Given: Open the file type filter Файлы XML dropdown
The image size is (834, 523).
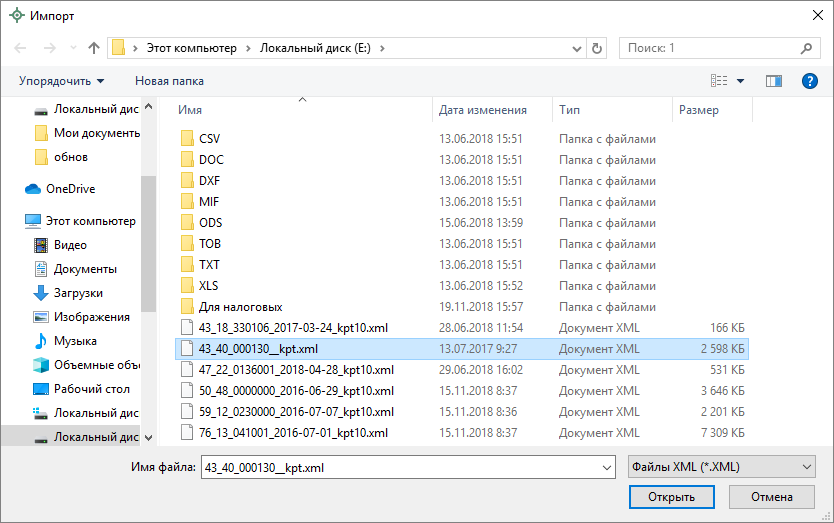Looking at the screenshot, I should (x=720, y=467).
